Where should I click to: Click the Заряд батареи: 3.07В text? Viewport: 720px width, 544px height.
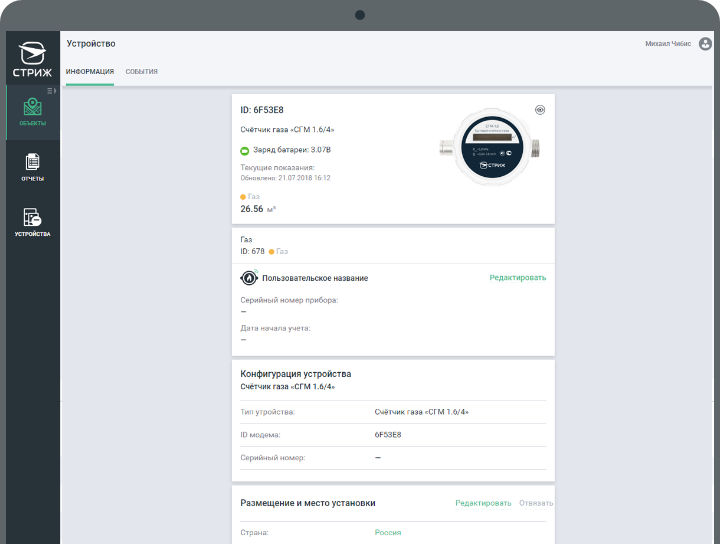[292, 150]
